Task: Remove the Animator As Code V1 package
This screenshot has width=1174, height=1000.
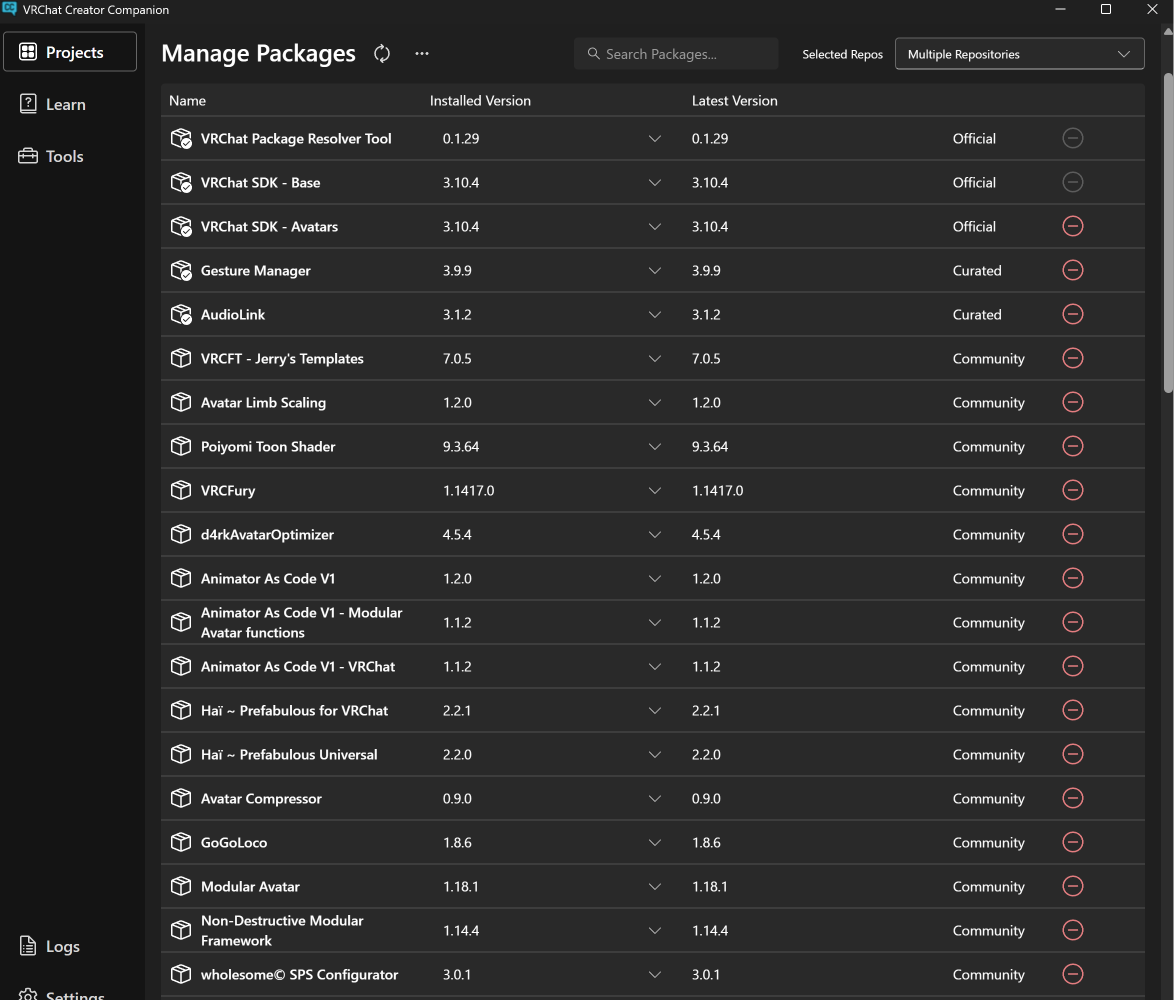Action: [x=1073, y=579]
